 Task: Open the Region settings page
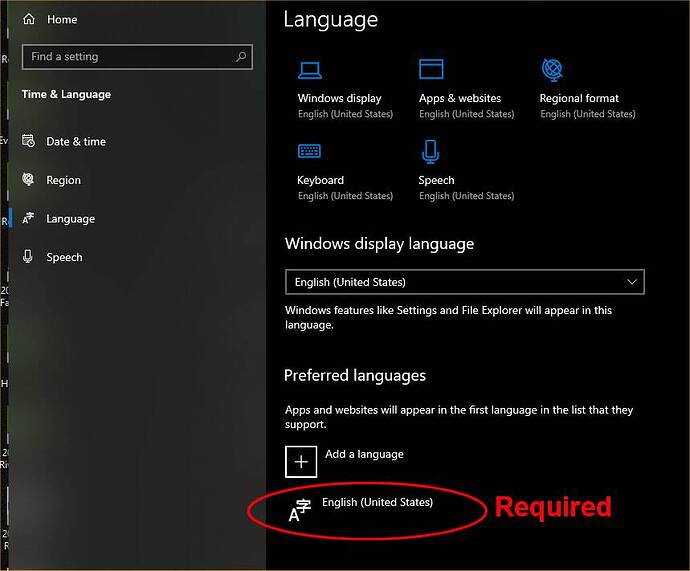click(x=64, y=180)
